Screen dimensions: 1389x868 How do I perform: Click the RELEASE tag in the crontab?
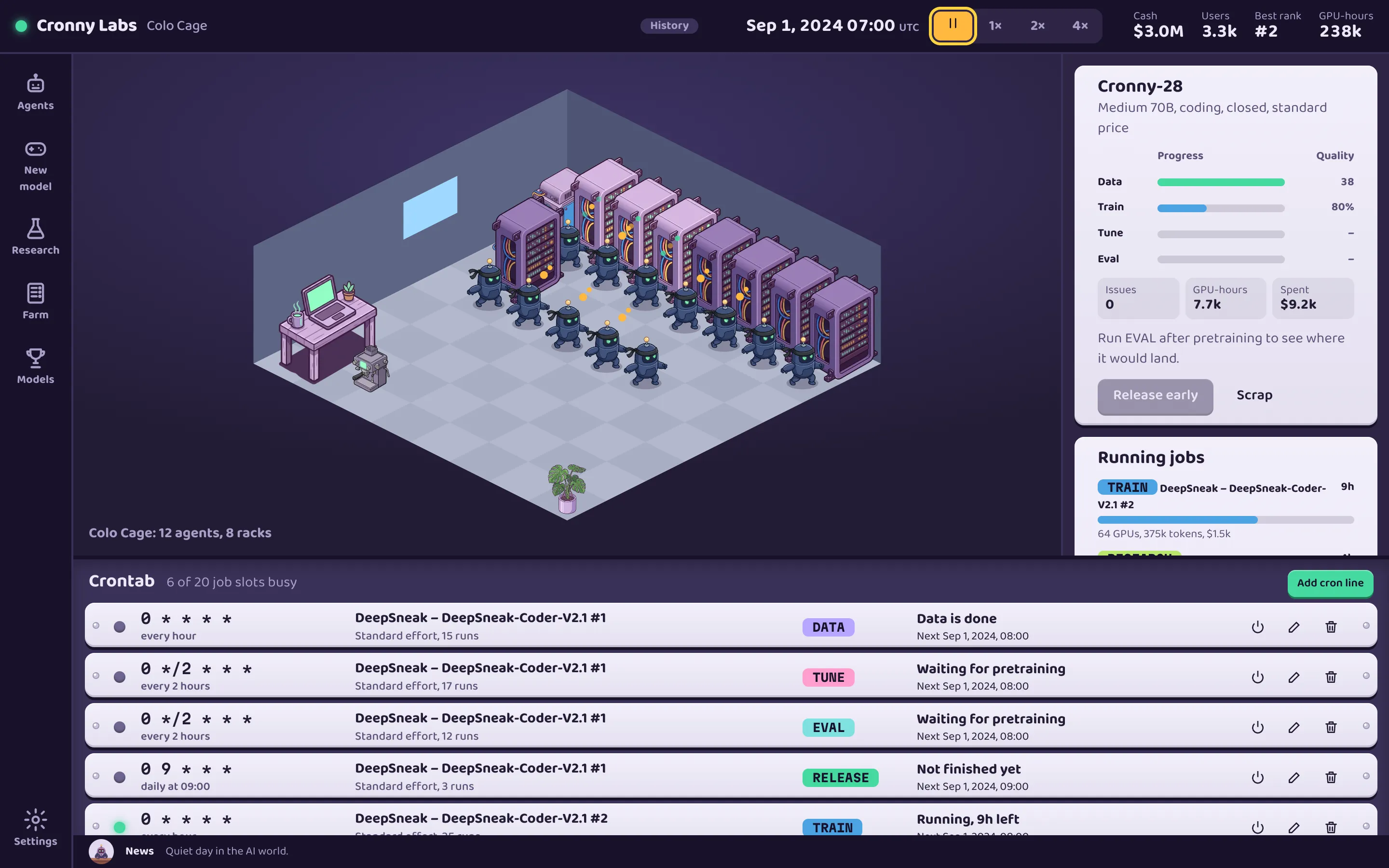(840, 777)
